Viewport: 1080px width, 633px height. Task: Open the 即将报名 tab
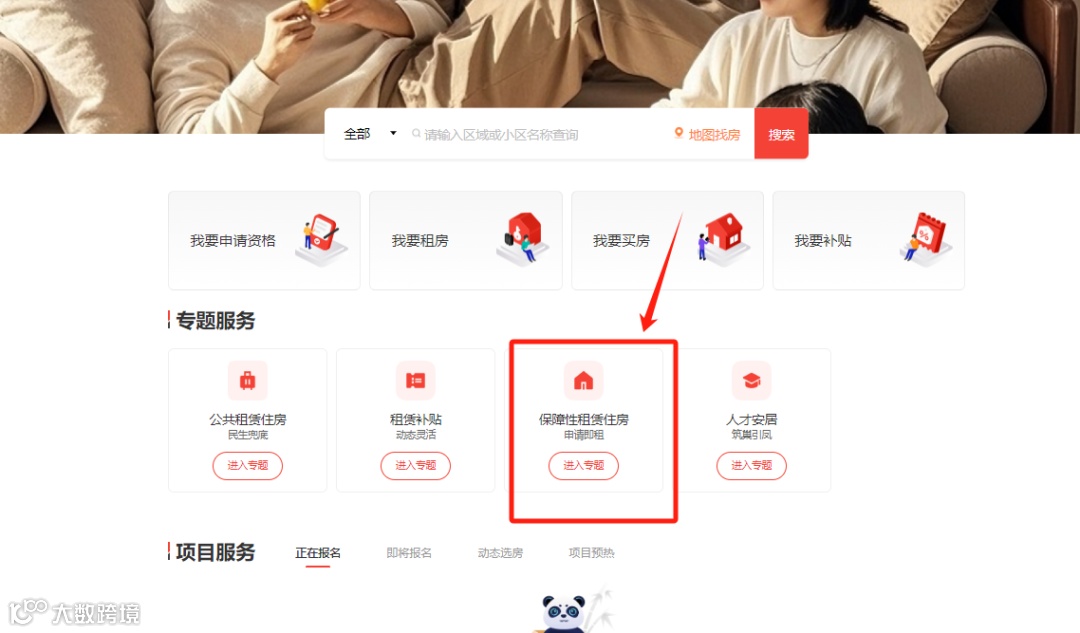pos(409,553)
